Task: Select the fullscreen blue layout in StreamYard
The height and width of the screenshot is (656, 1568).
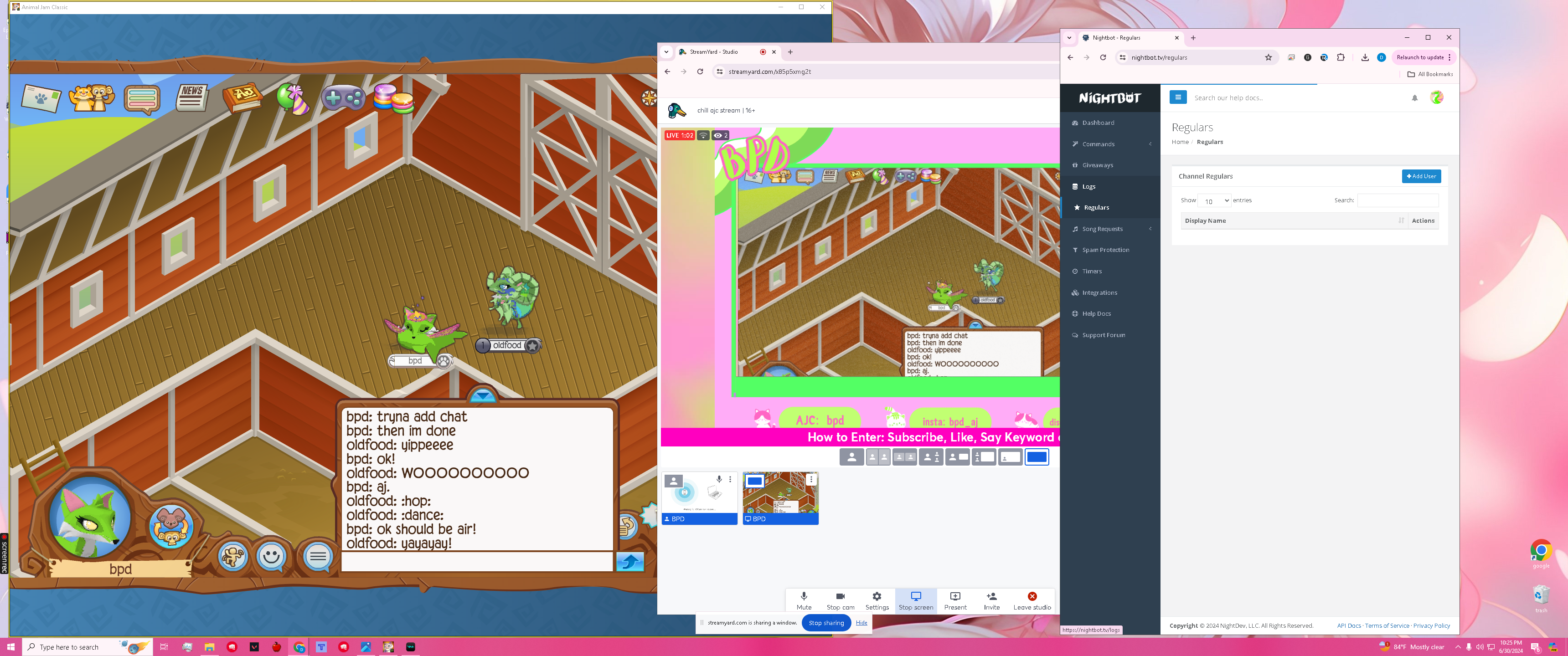Action: click(x=1037, y=457)
